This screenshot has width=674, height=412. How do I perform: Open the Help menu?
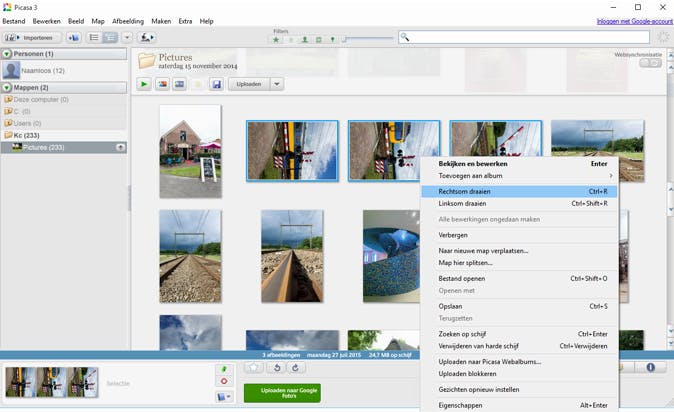click(x=206, y=21)
